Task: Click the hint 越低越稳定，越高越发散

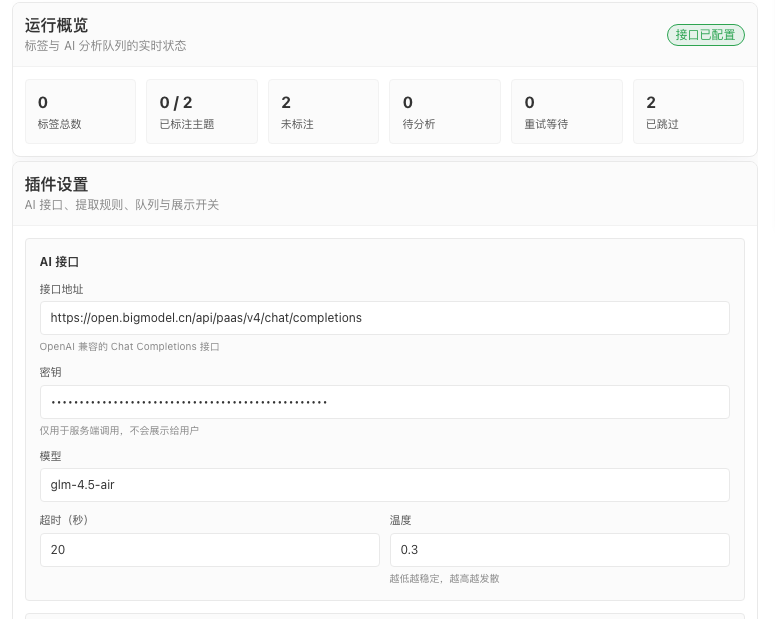Action: [444, 578]
